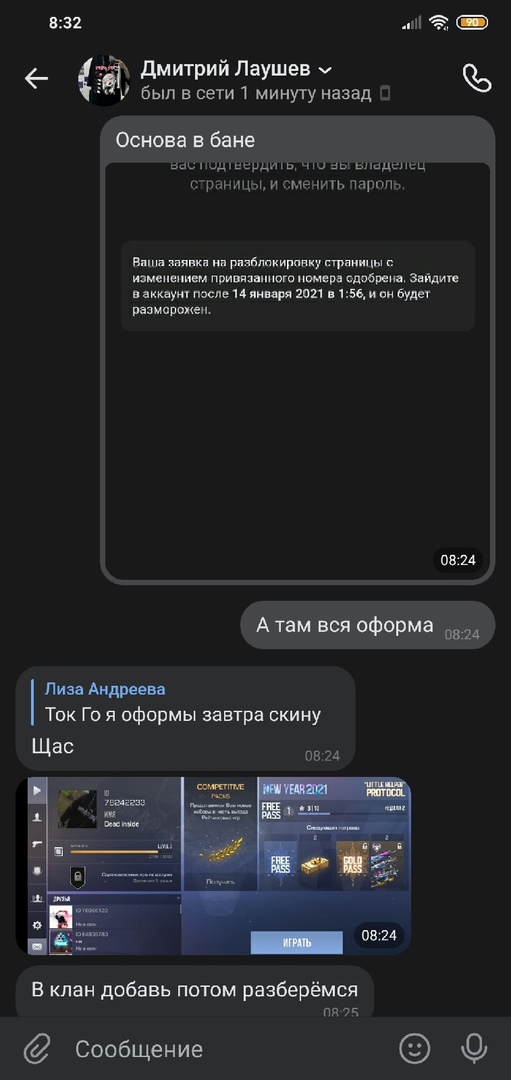This screenshot has width=511, height=1080.
Task: Select message В клан добавь потом разберёмся
Action: click(x=194, y=992)
